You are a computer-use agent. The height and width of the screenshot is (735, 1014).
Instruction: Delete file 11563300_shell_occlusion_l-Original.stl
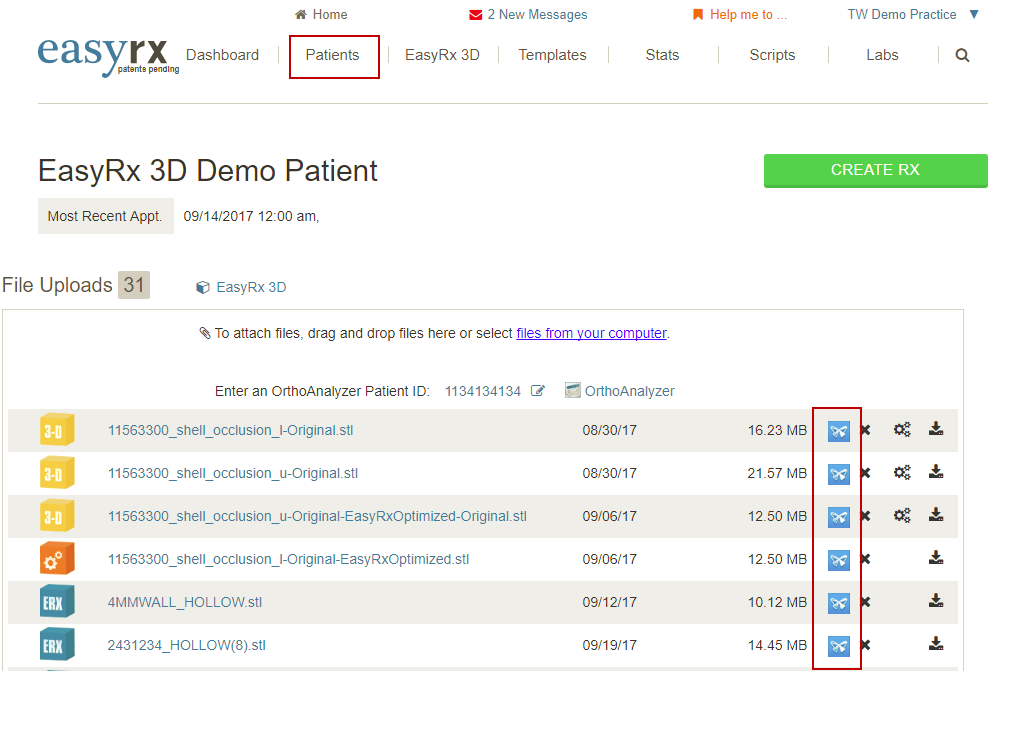tap(866, 430)
